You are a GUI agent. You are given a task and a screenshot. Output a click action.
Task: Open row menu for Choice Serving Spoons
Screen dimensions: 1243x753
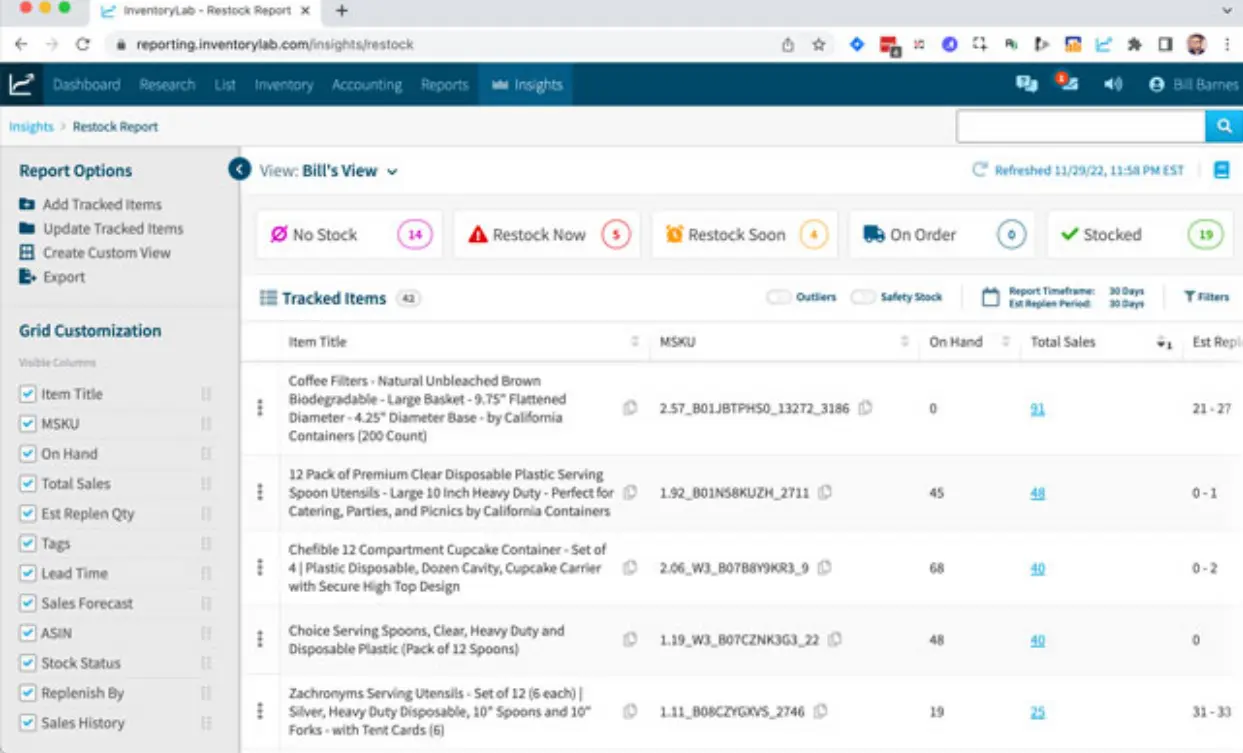pos(260,640)
